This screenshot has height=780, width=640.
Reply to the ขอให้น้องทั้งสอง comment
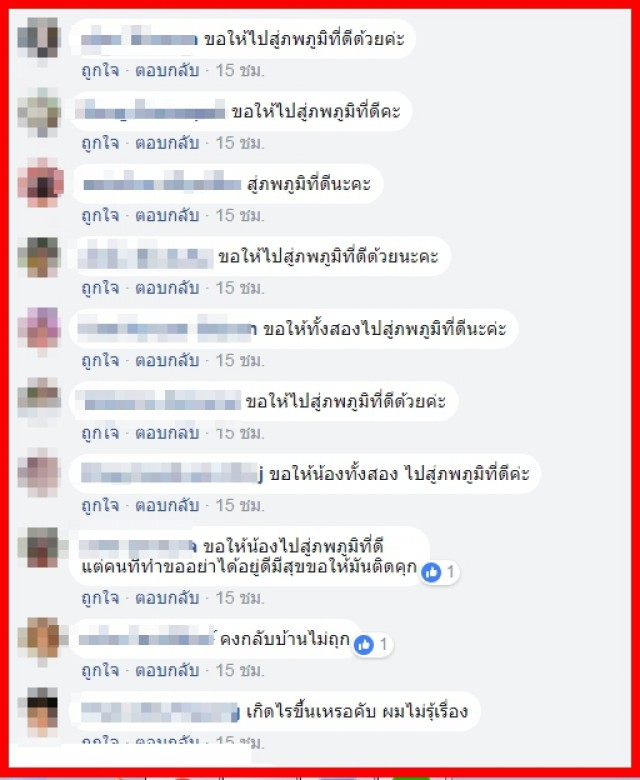pos(167,505)
